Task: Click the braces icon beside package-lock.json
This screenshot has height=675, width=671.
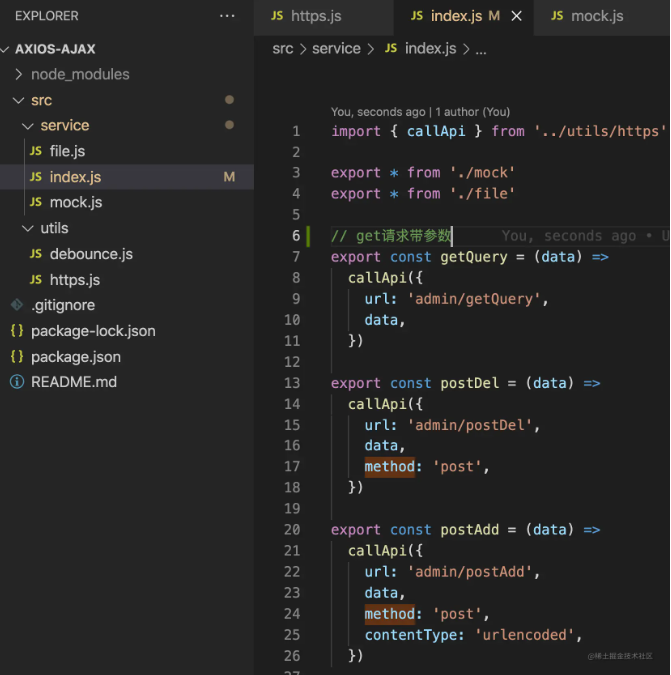Action: pos(17,331)
